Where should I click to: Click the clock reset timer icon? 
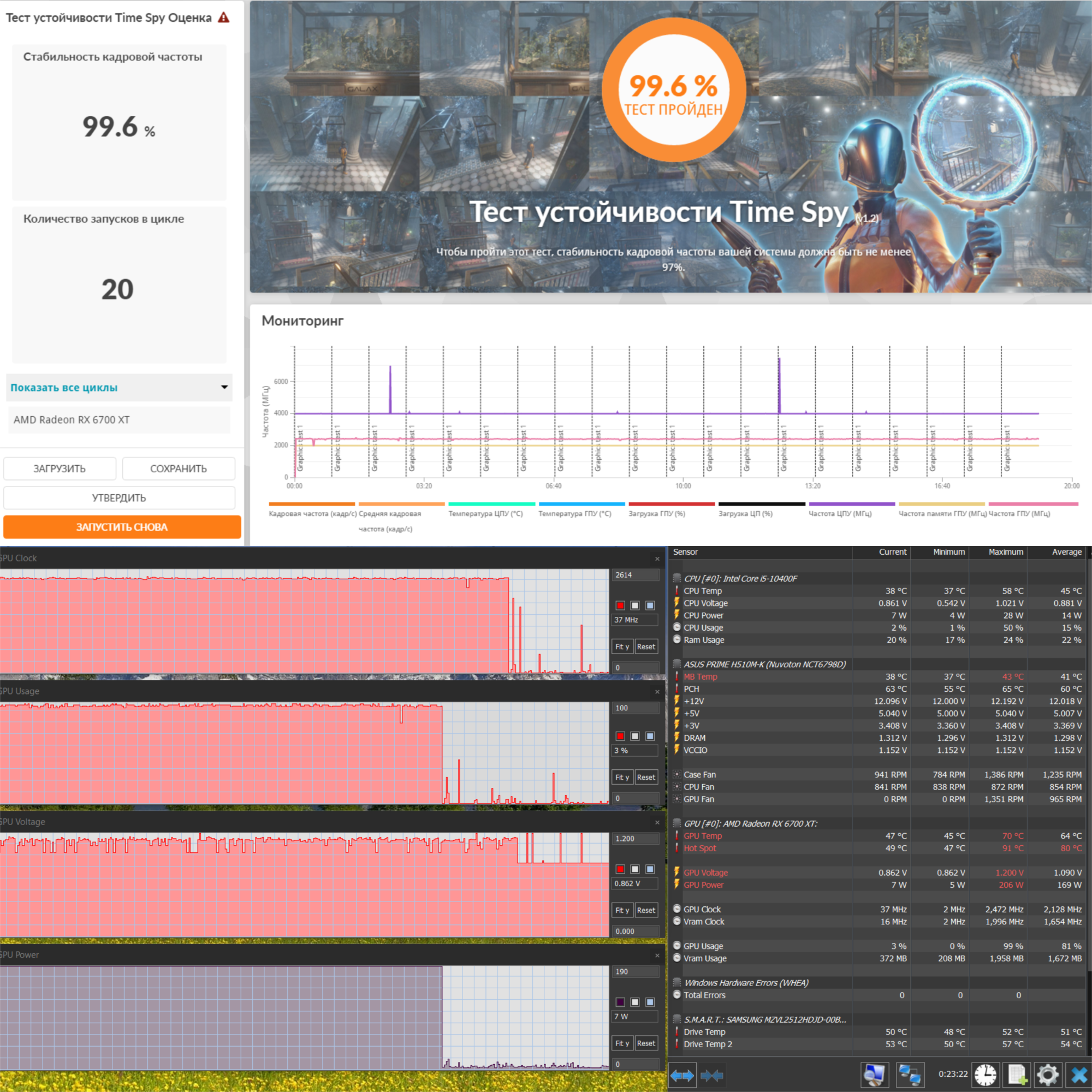tap(985, 1075)
